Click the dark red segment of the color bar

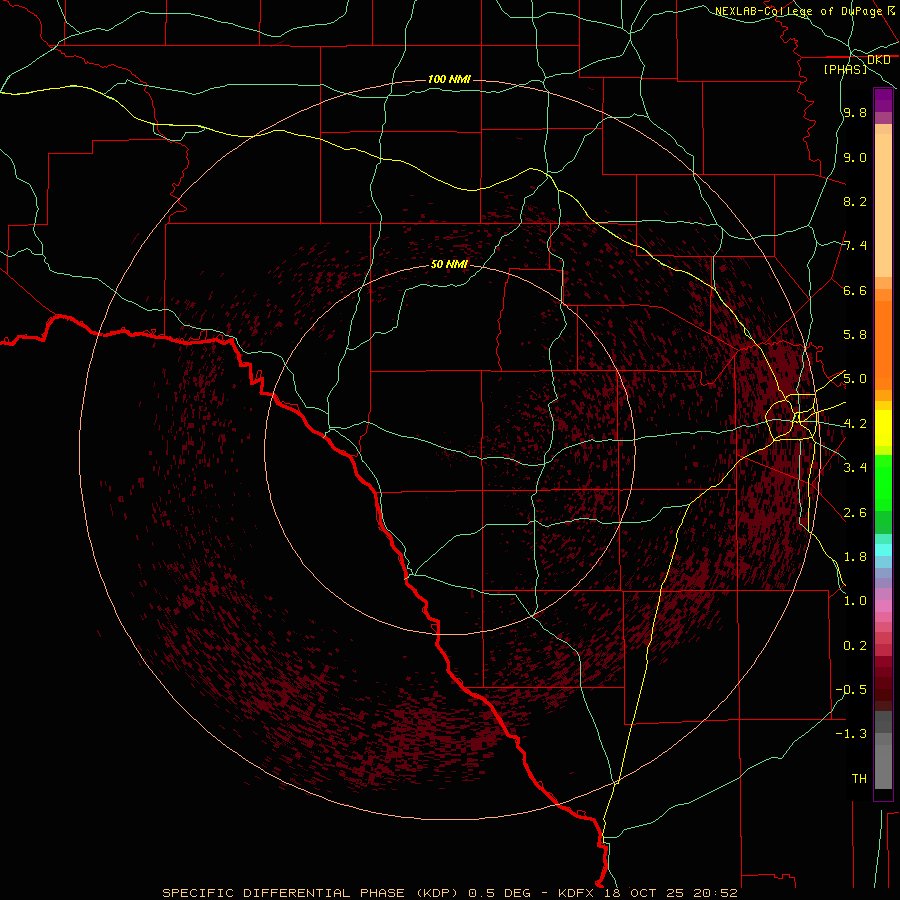(x=883, y=683)
